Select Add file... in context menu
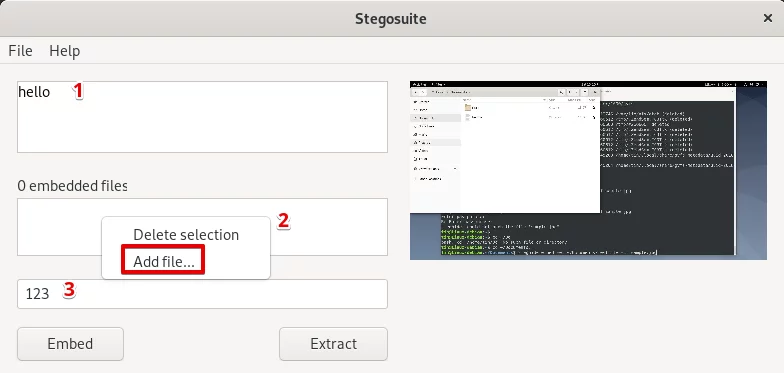The image size is (784, 373). pos(164,261)
